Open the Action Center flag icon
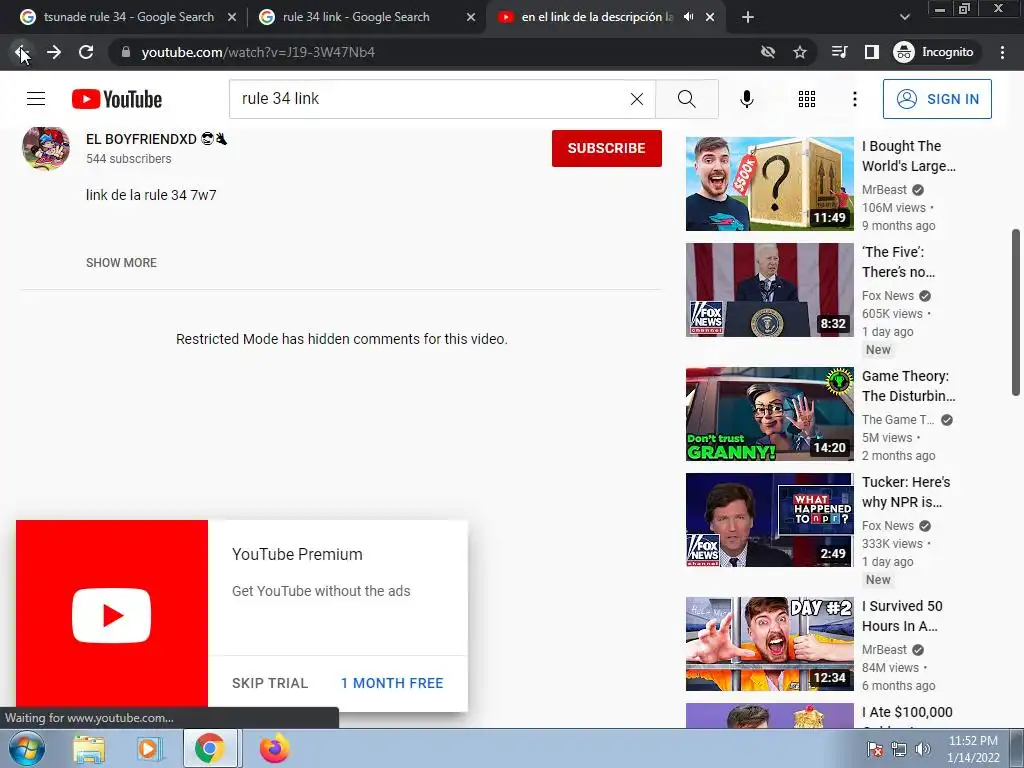1024x768 pixels. (x=875, y=749)
